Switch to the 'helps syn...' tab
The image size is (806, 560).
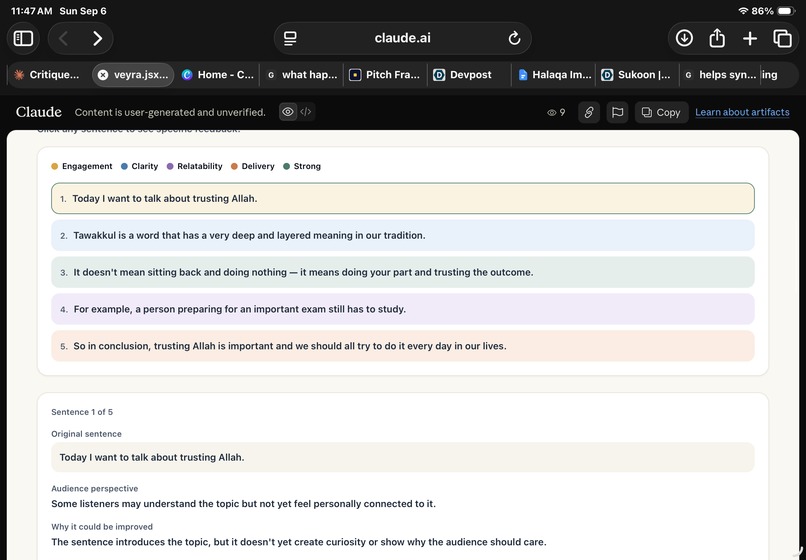[x=721, y=75]
